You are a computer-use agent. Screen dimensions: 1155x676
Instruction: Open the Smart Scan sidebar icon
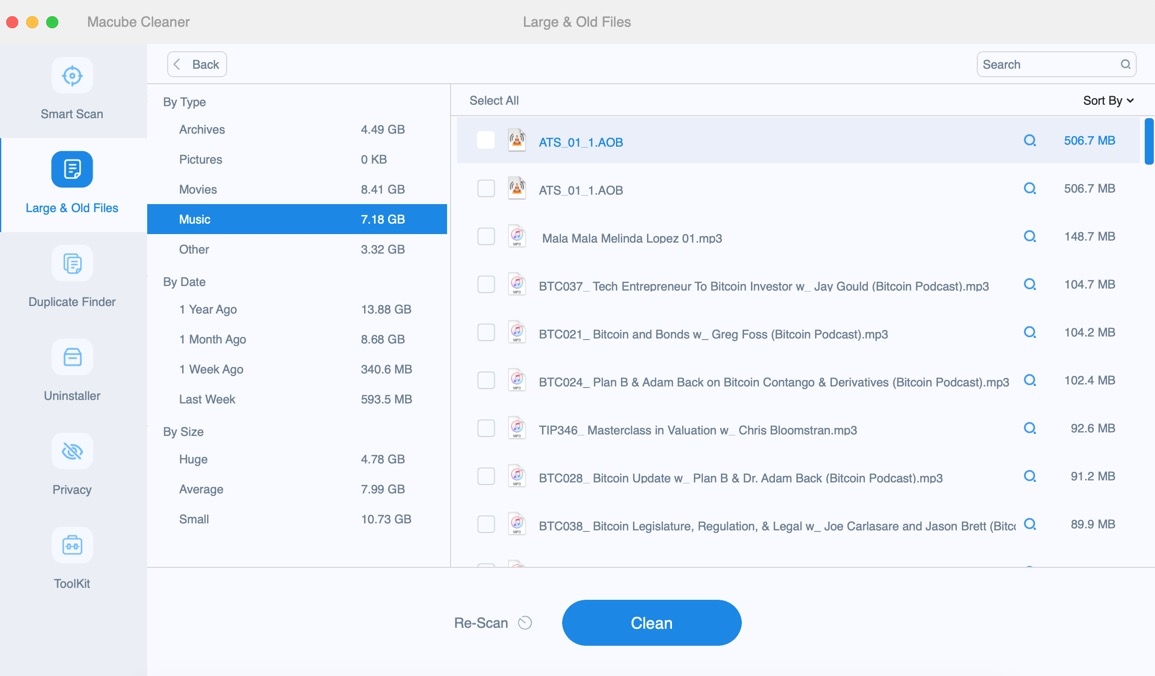click(x=72, y=76)
